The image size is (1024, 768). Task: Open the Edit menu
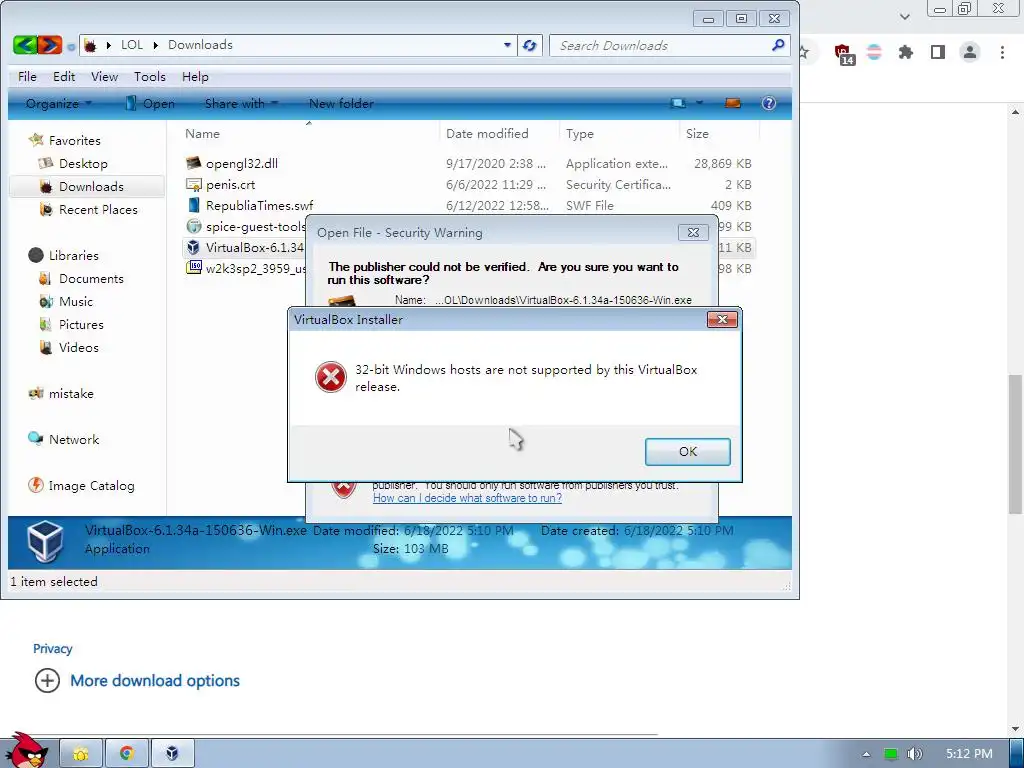(64, 76)
